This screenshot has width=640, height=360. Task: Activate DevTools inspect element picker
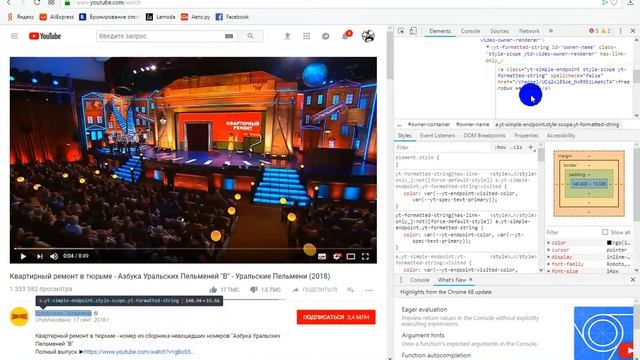(402, 31)
